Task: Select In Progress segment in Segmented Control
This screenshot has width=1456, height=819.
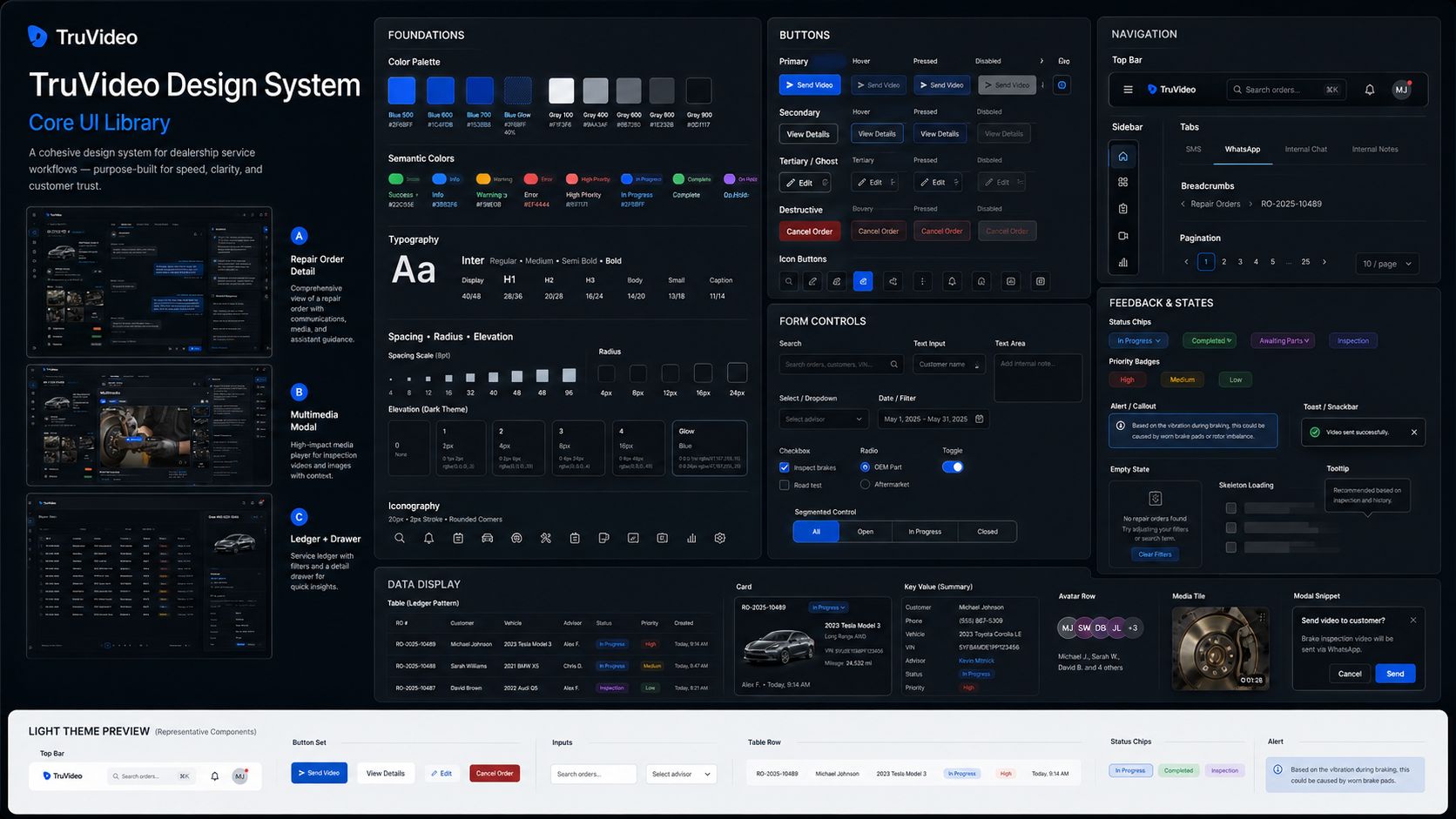Action: coord(925,531)
